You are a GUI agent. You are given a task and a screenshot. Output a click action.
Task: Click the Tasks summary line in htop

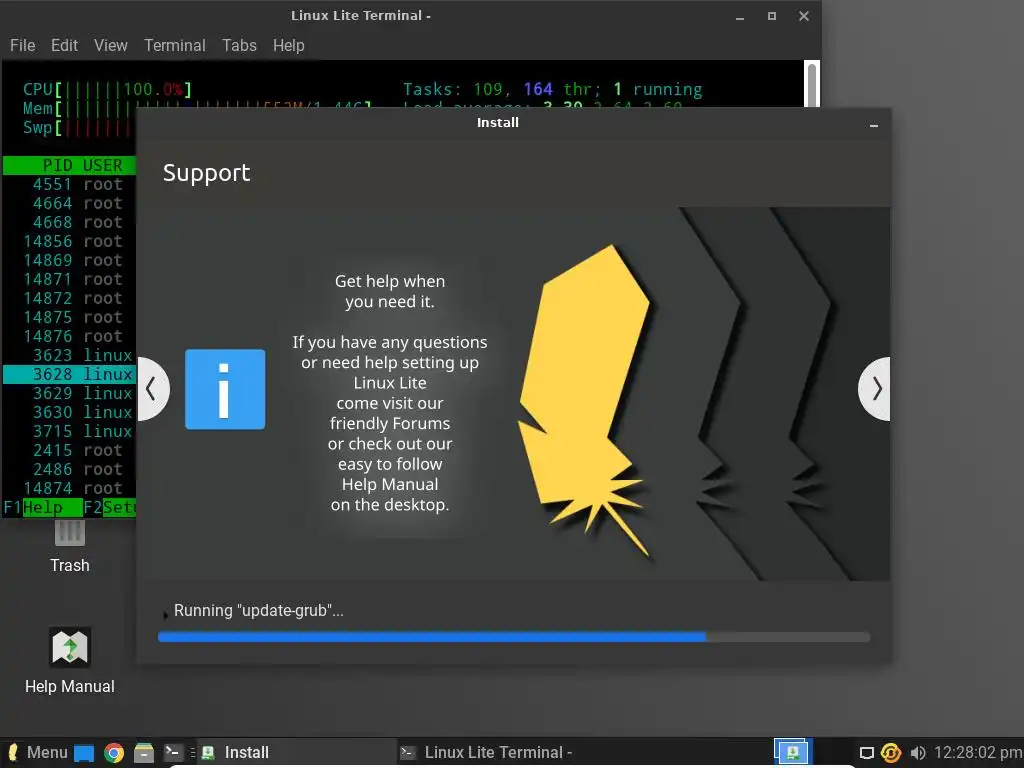click(x=552, y=89)
